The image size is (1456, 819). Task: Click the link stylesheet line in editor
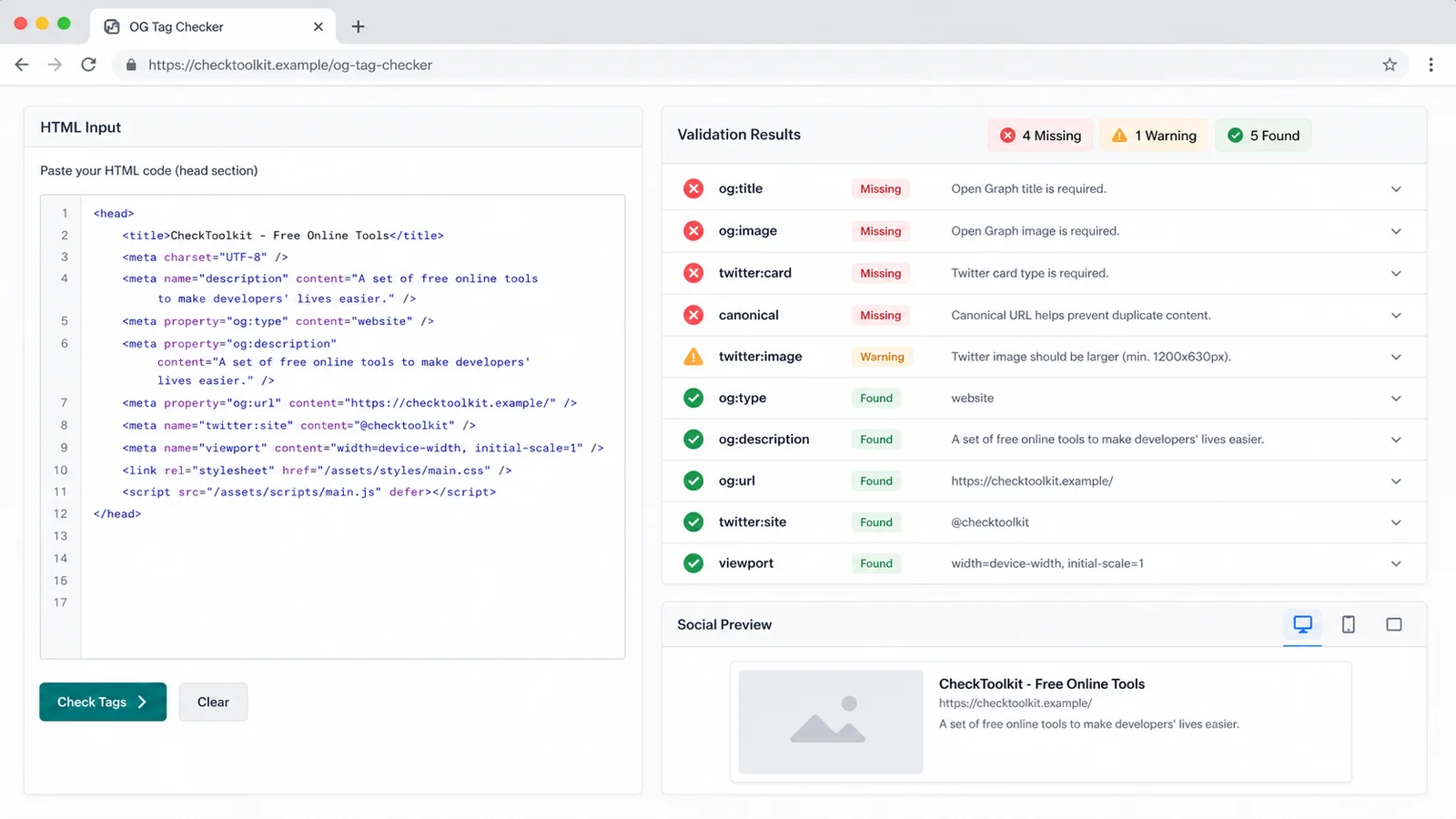pyautogui.click(x=317, y=470)
